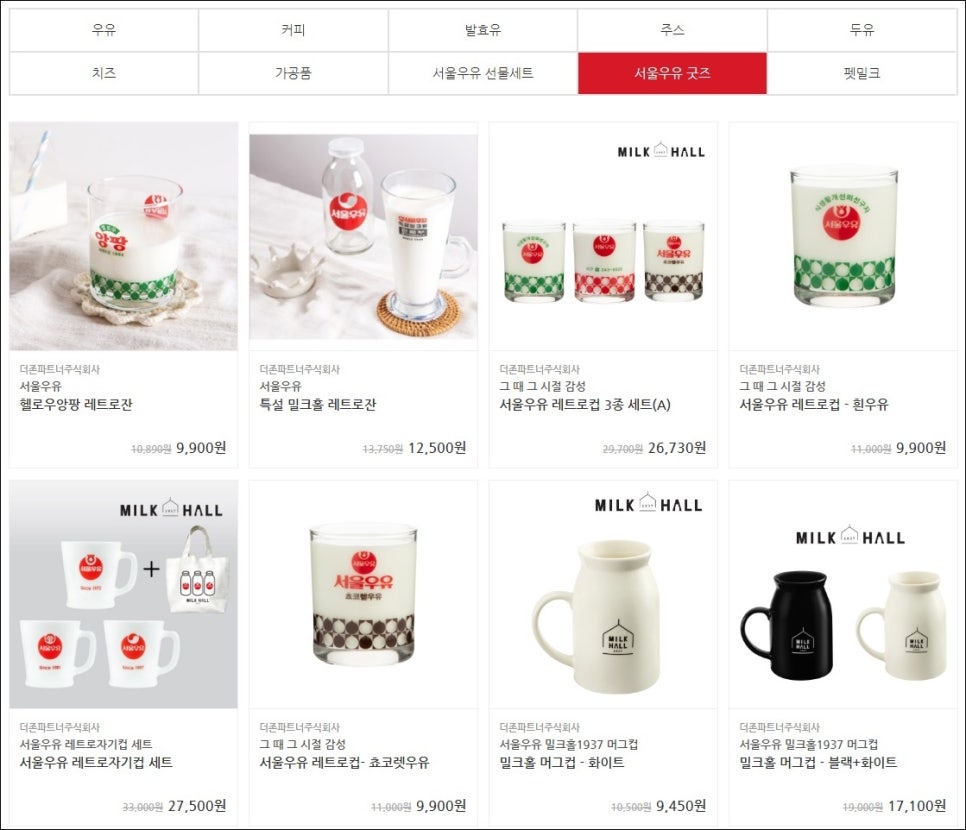Select the 치즈 category tab

(x=104, y=73)
